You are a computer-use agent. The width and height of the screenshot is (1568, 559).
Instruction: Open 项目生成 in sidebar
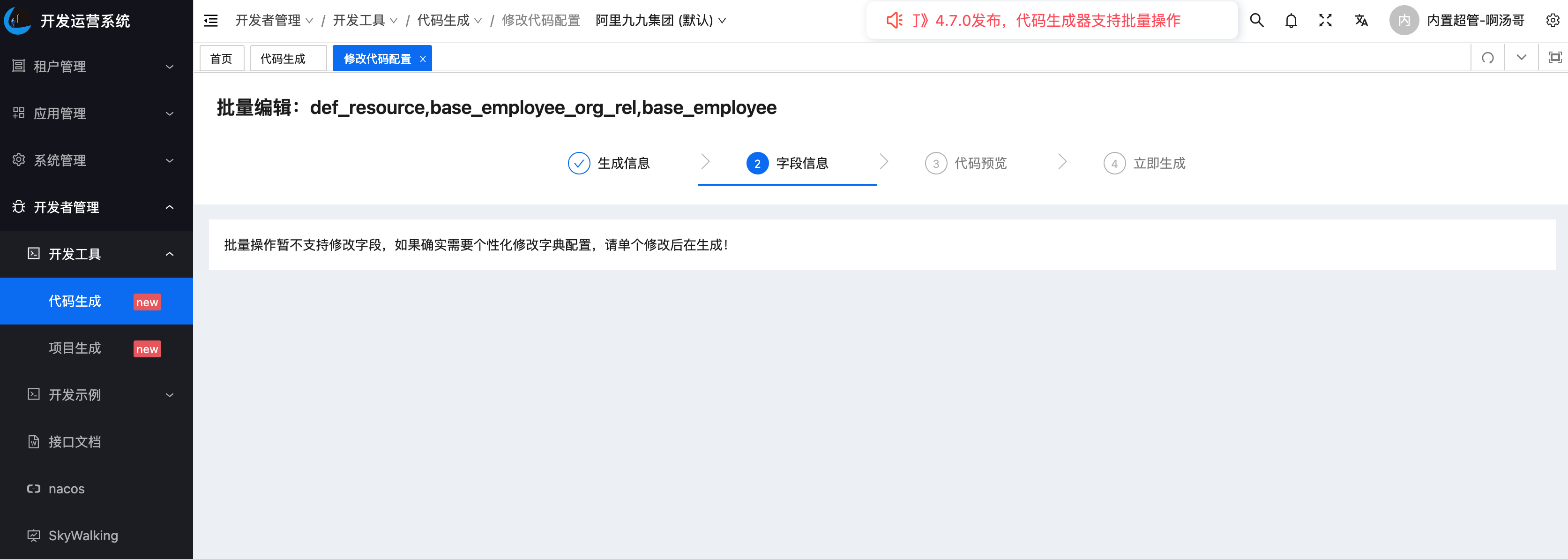coord(75,348)
